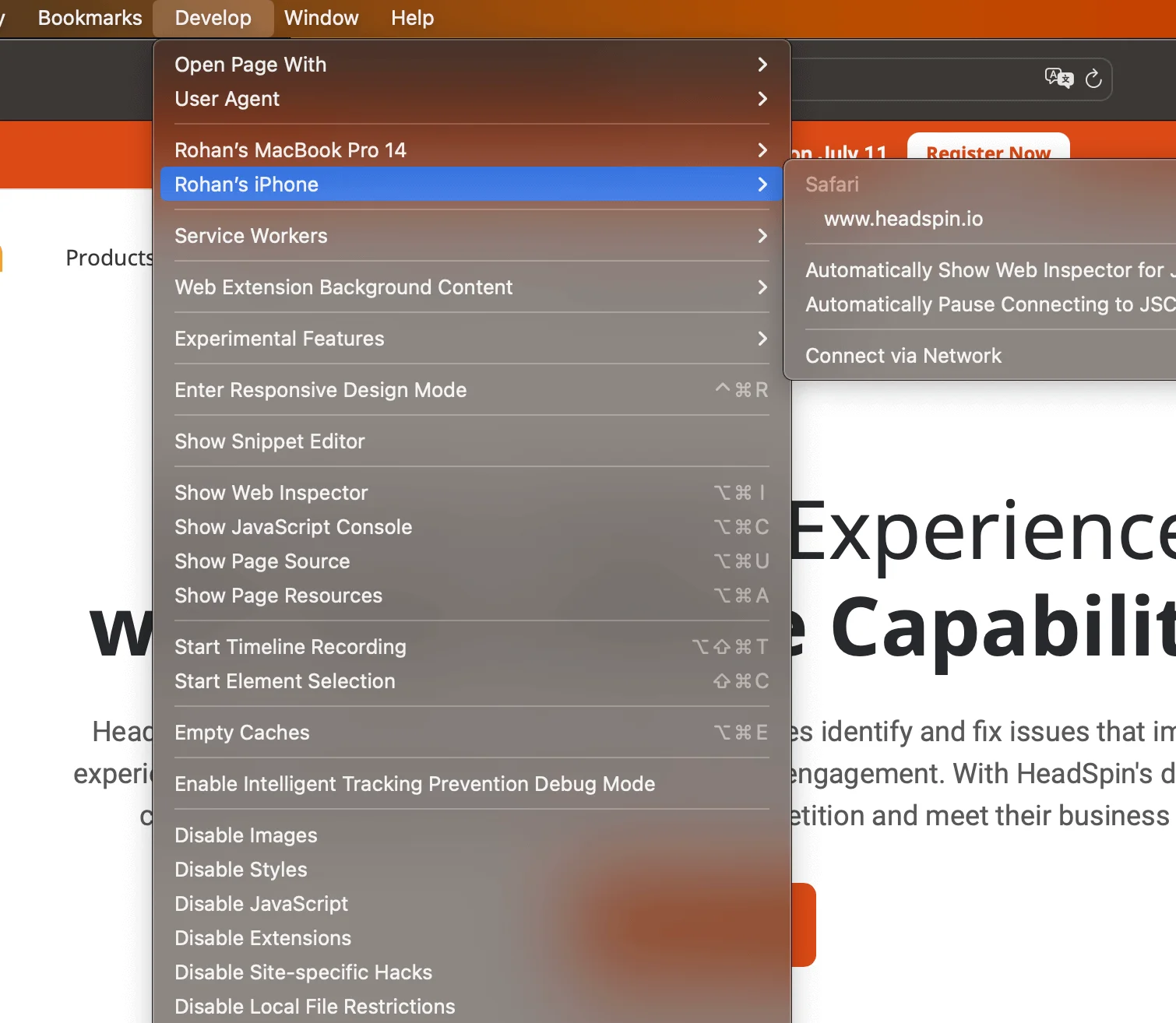
Task: Click the Register Now button
Action: click(988, 148)
